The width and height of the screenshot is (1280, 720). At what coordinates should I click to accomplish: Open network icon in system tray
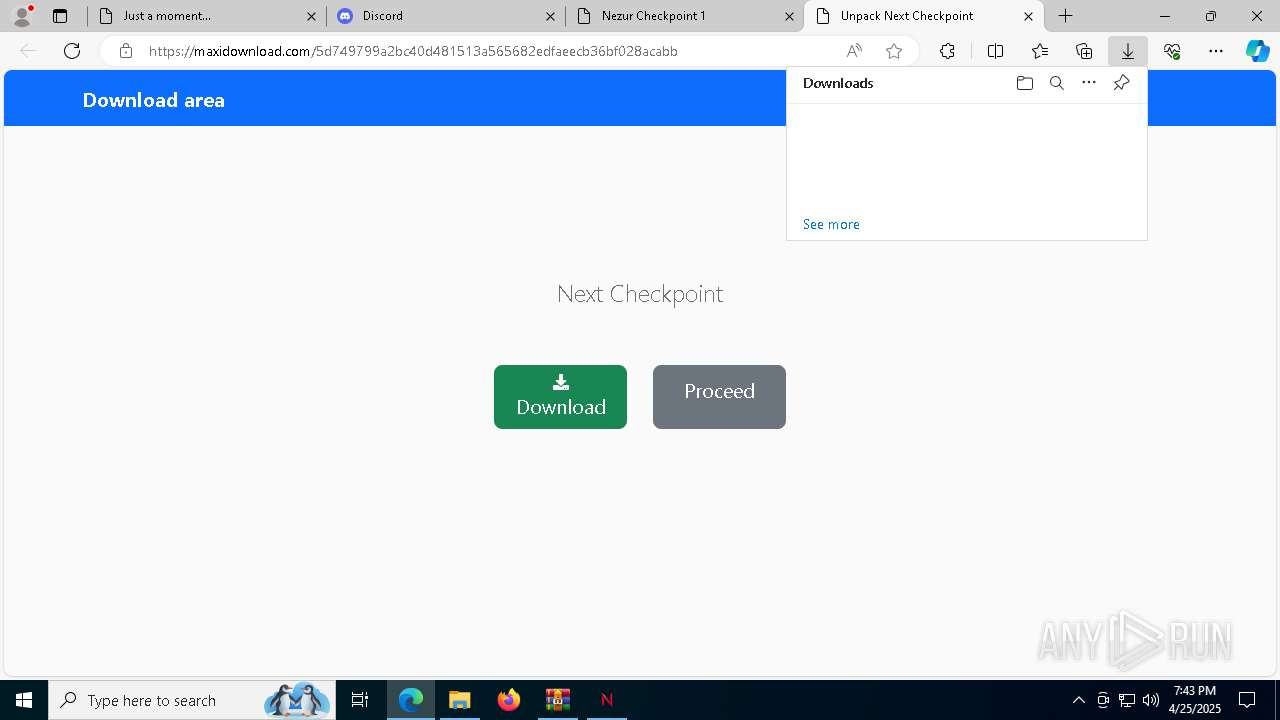1127,700
